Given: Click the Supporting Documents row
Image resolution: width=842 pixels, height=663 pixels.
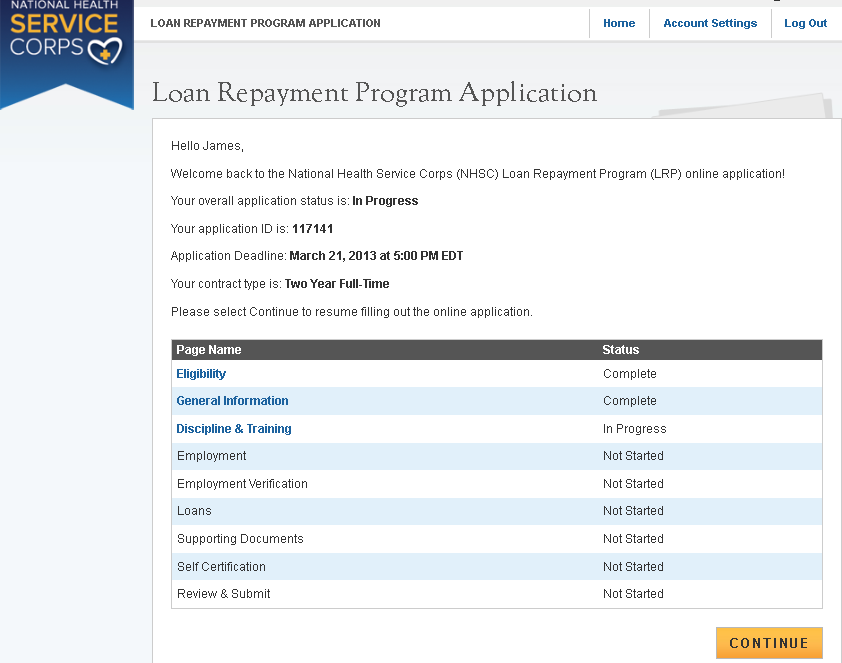Looking at the screenshot, I should click(240, 539).
